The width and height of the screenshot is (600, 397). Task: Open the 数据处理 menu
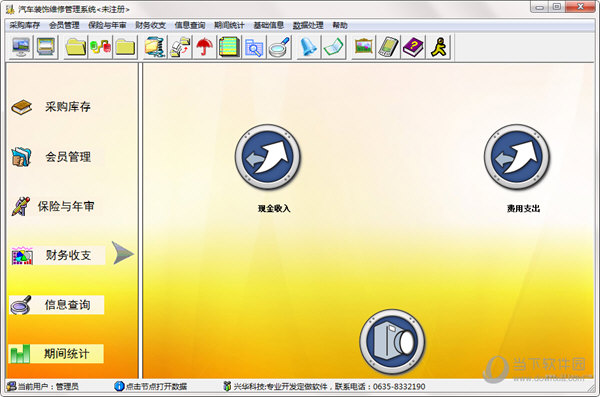[308, 25]
